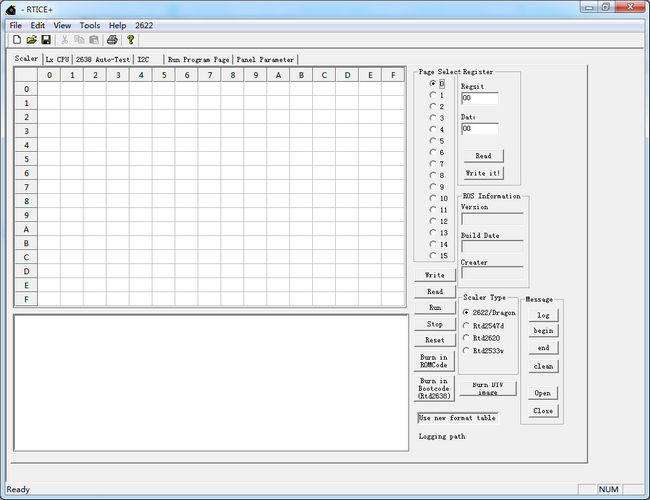650x500 pixels.
Task: Switch to the I2C tab
Action: [143, 59]
